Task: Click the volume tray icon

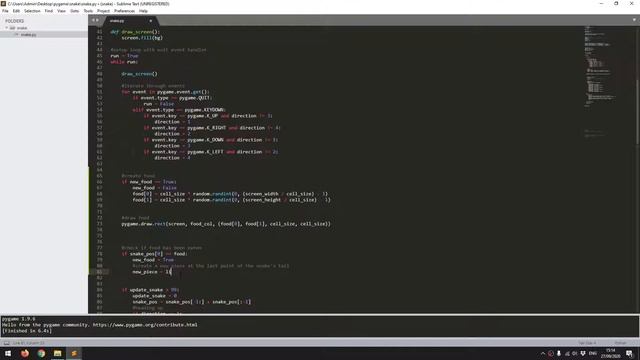Action: click(575, 353)
